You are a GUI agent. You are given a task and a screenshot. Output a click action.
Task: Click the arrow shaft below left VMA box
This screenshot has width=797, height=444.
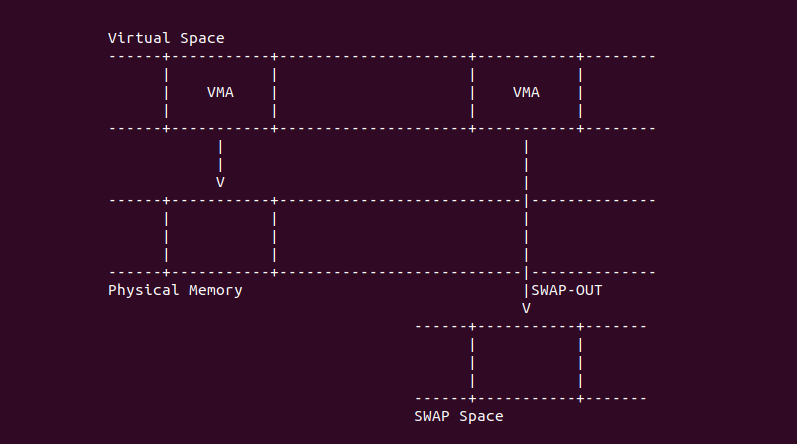click(x=220, y=155)
